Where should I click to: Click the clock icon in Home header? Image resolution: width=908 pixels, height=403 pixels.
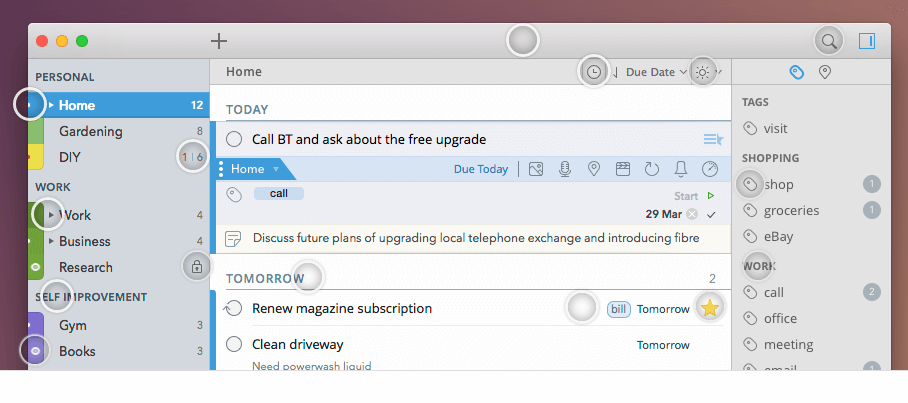pos(594,72)
